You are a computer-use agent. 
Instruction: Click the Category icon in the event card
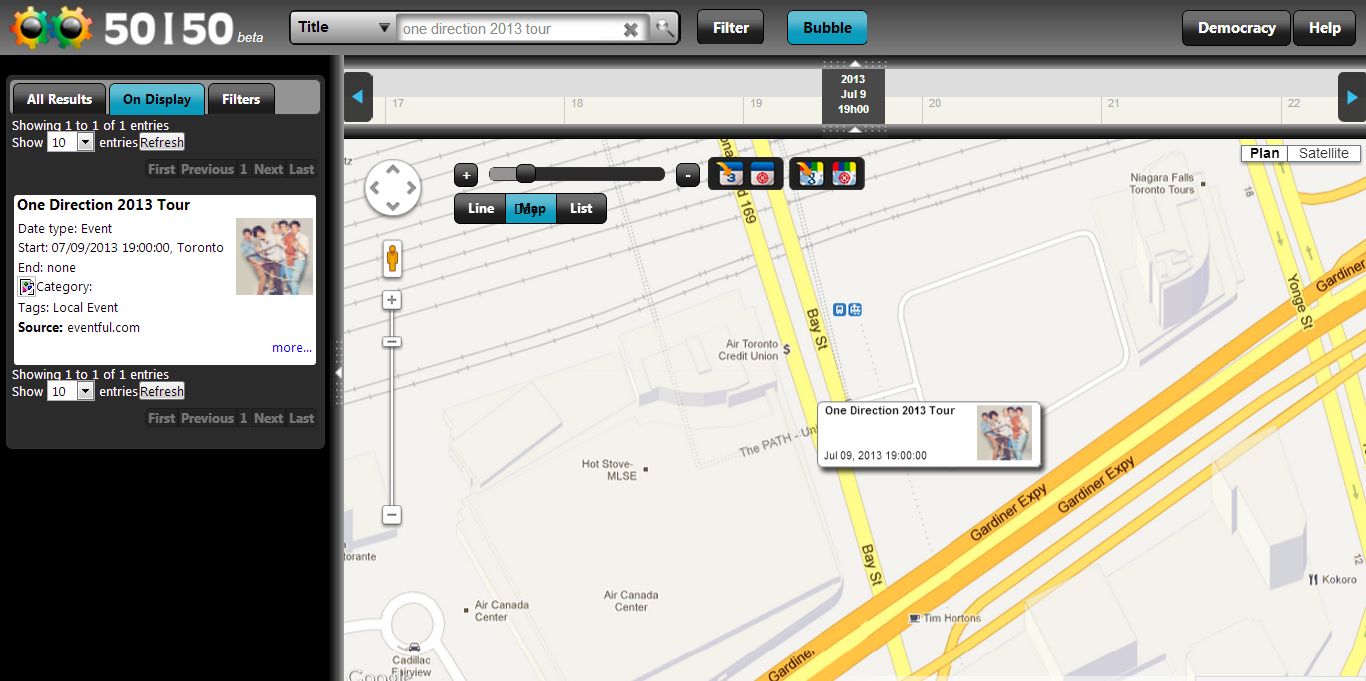(x=27, y=287)
